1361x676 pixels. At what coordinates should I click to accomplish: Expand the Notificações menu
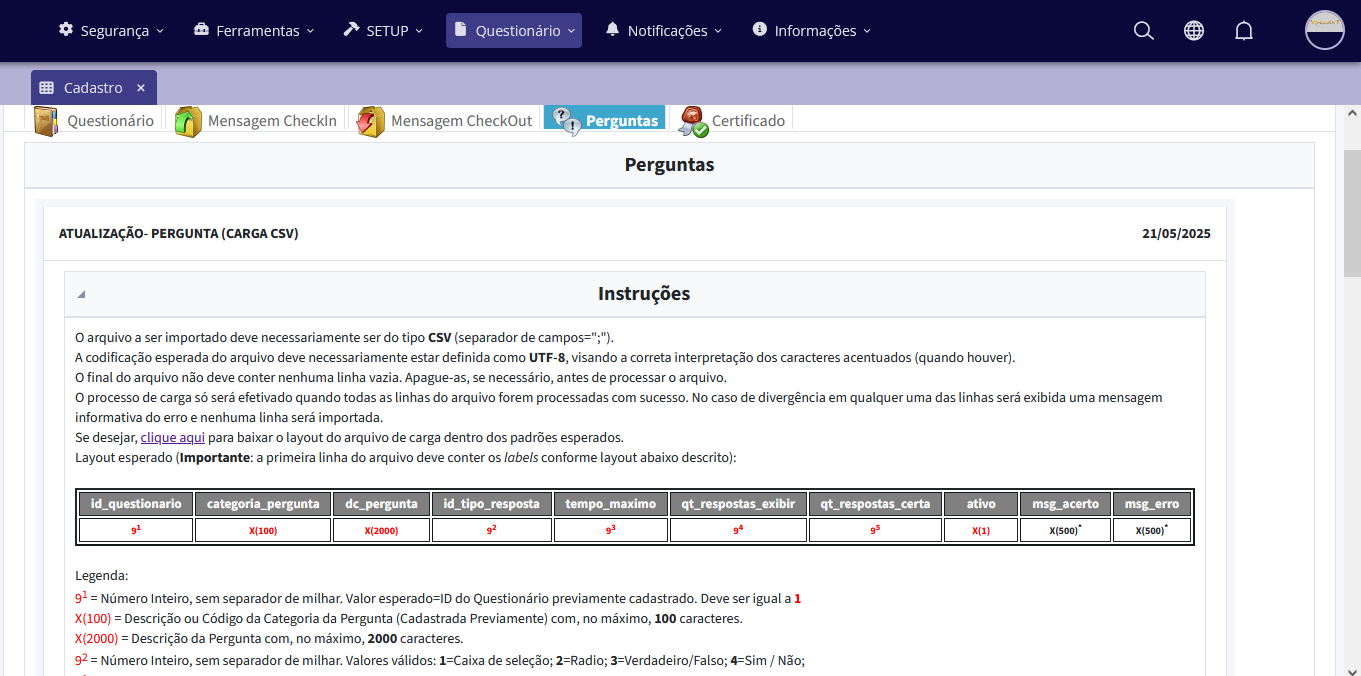point(664,31)
